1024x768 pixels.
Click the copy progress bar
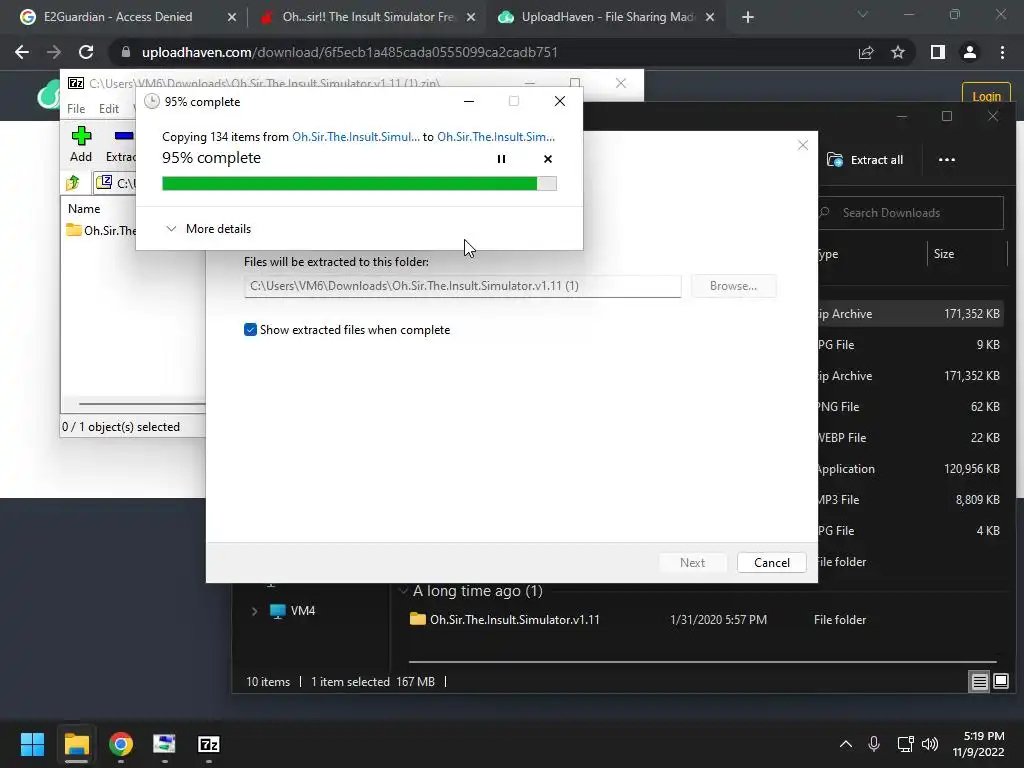359,184
